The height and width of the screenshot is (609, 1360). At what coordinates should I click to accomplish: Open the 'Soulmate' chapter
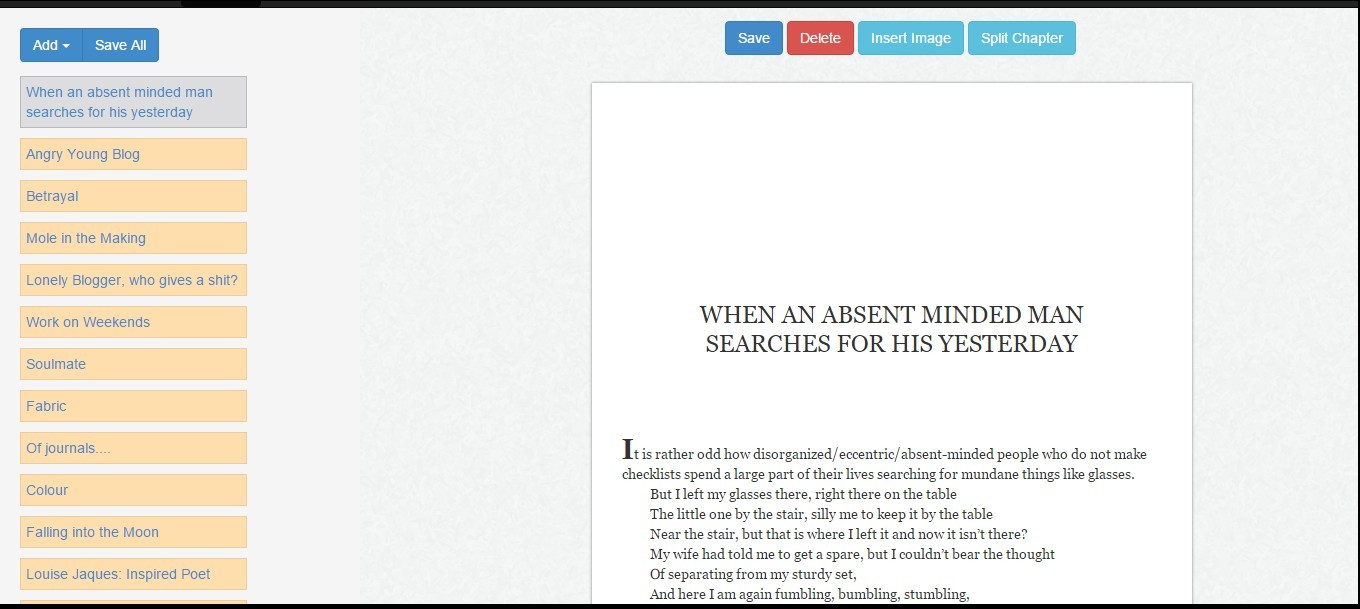coord(133,364)
